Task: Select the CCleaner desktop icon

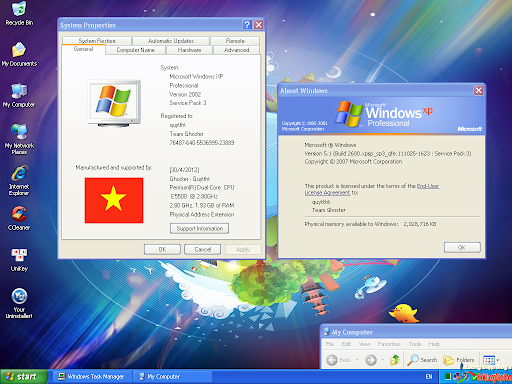Action: pos(19,218)
